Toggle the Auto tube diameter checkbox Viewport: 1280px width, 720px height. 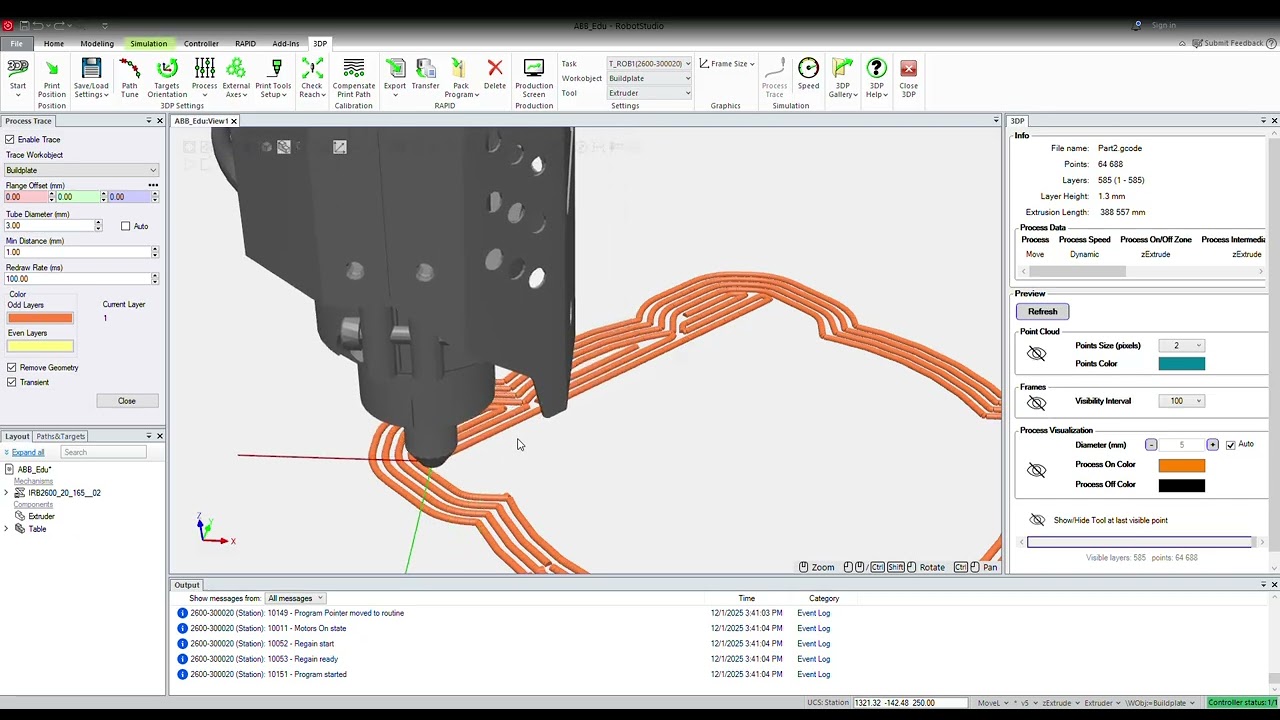125,226
